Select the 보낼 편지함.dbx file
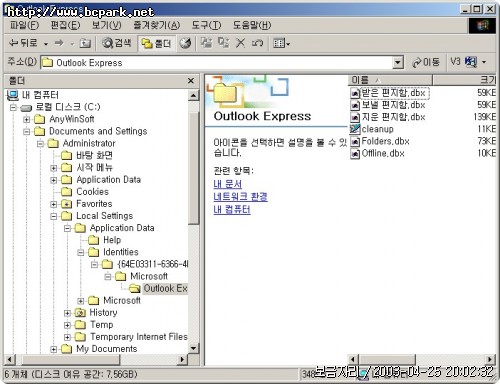Viewport: 500px width, 384px height. click(393, 105)
